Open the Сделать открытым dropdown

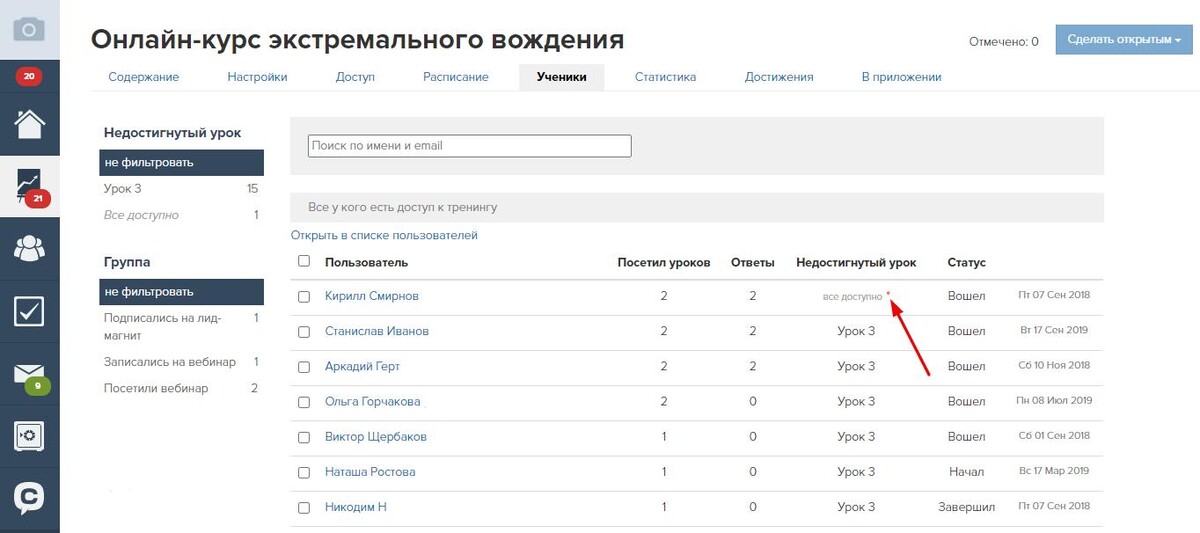[x=1123, y=40]
